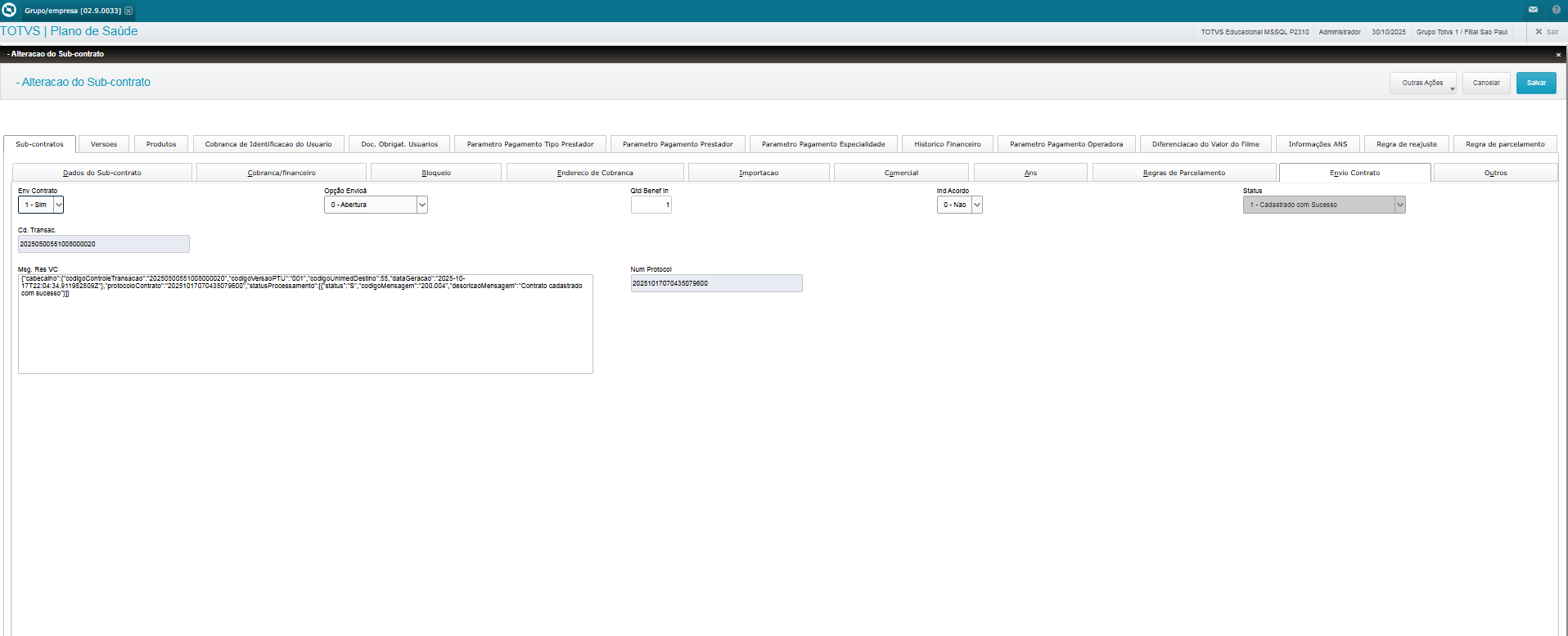Open the help question mark icon
Screen dimensions: 1568x636
(1557, 10)
